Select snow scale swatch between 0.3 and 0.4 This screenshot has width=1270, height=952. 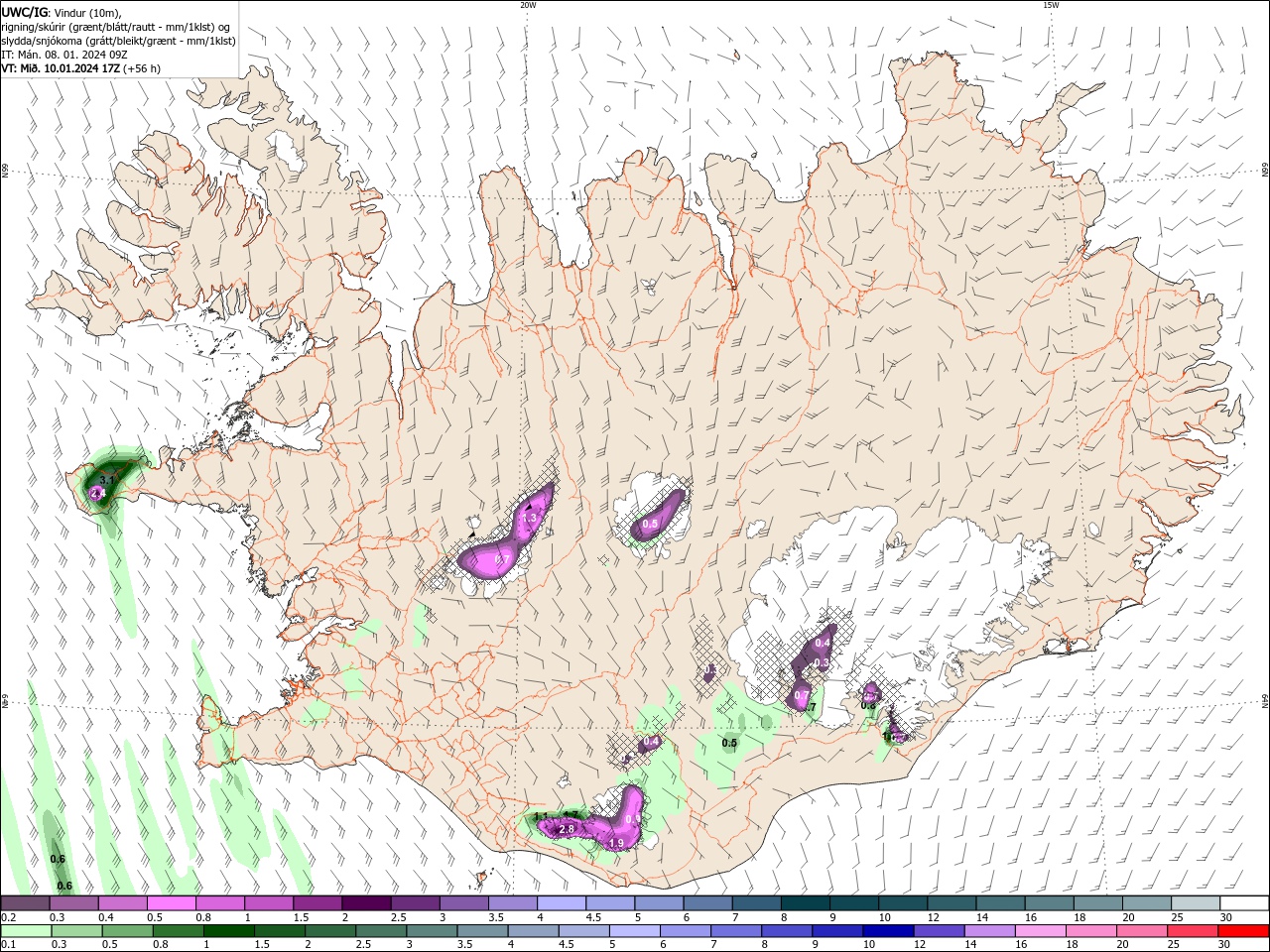(73, 902)
